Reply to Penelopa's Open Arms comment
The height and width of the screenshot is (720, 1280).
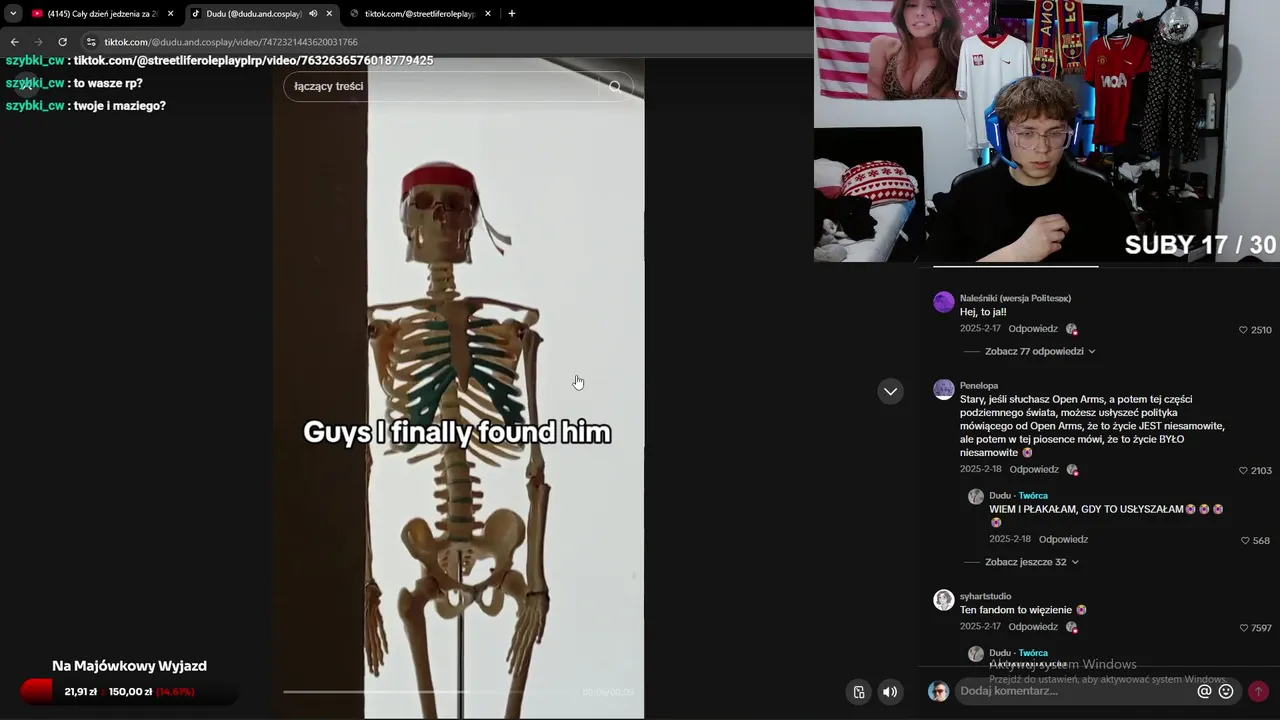[x=1034, y=469]
